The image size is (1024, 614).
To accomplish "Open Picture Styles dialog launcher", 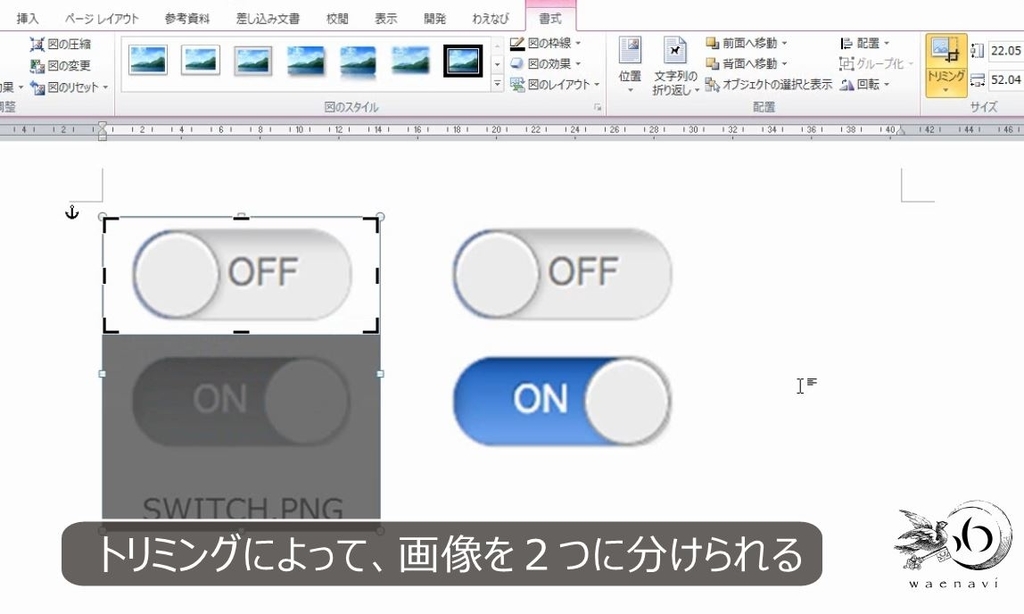I will tap(598, 107).
